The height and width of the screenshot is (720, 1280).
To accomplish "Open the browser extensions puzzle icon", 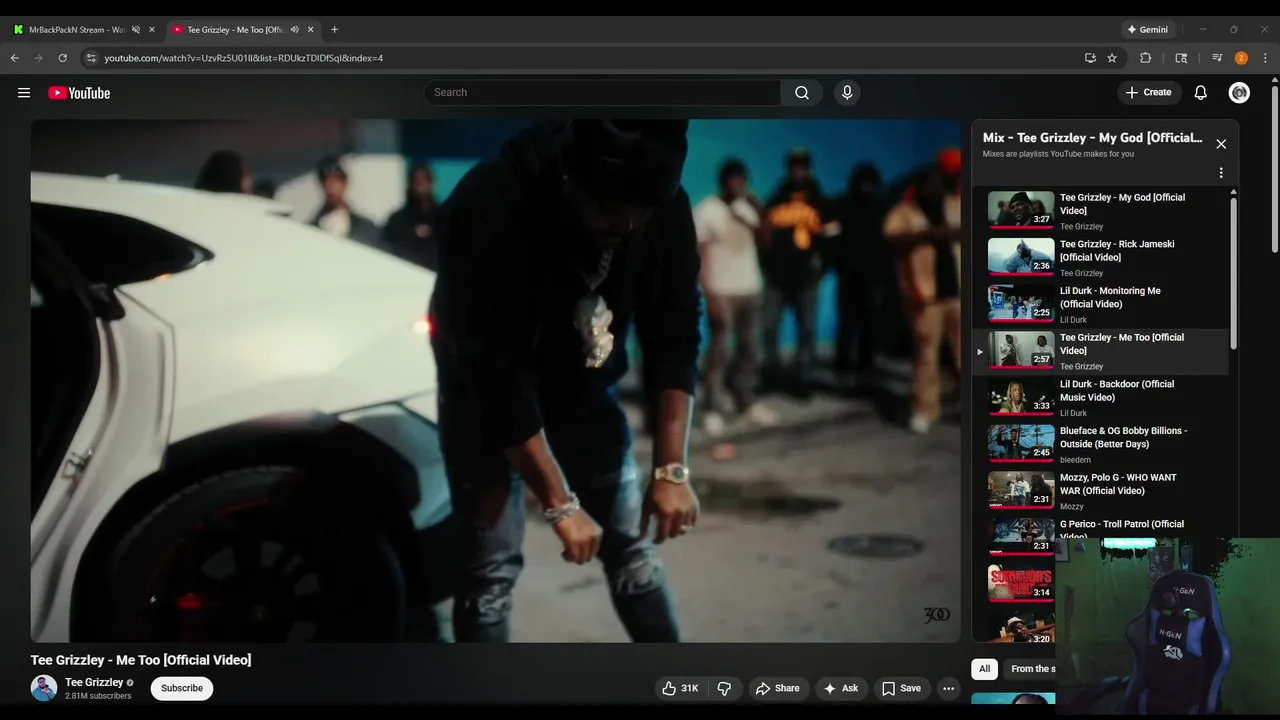I will point(1146,58).
